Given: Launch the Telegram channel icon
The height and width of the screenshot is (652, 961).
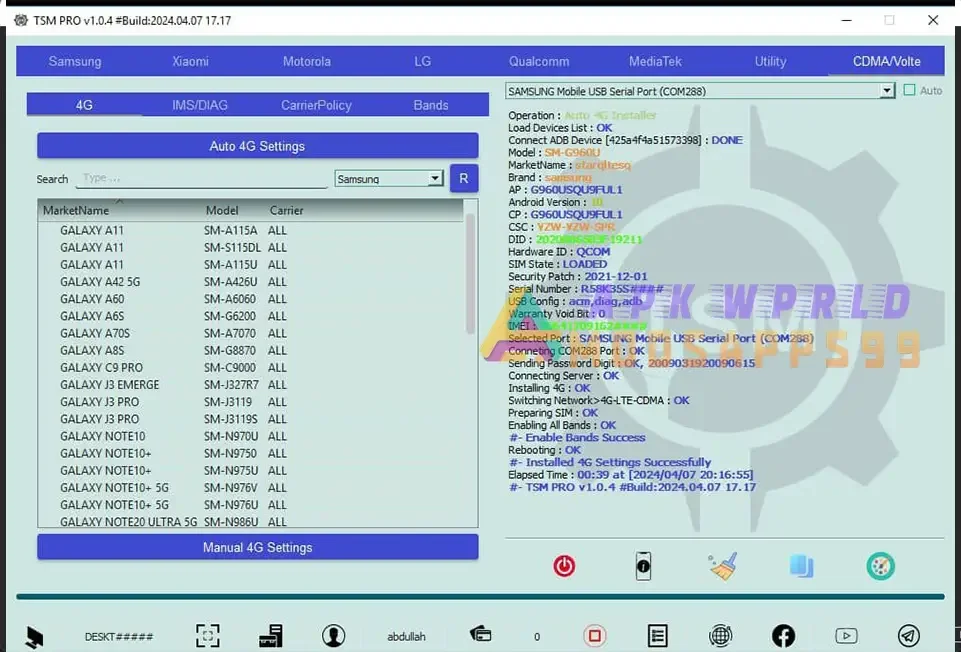Looking at the screenshot, I should [908, 635].
